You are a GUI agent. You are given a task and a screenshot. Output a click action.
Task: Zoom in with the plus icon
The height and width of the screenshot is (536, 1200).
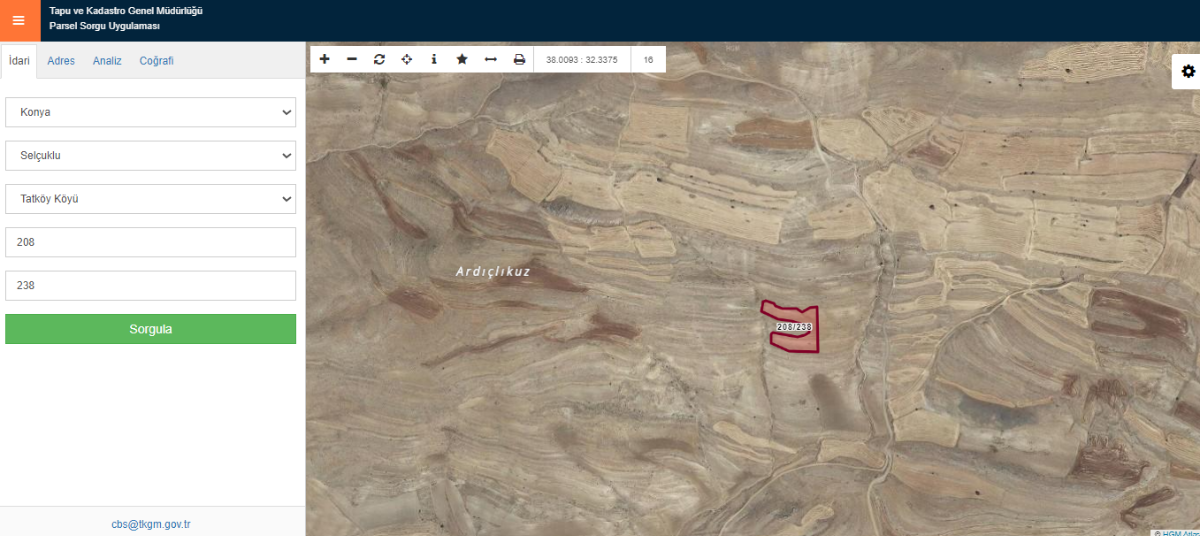[325, 59]
